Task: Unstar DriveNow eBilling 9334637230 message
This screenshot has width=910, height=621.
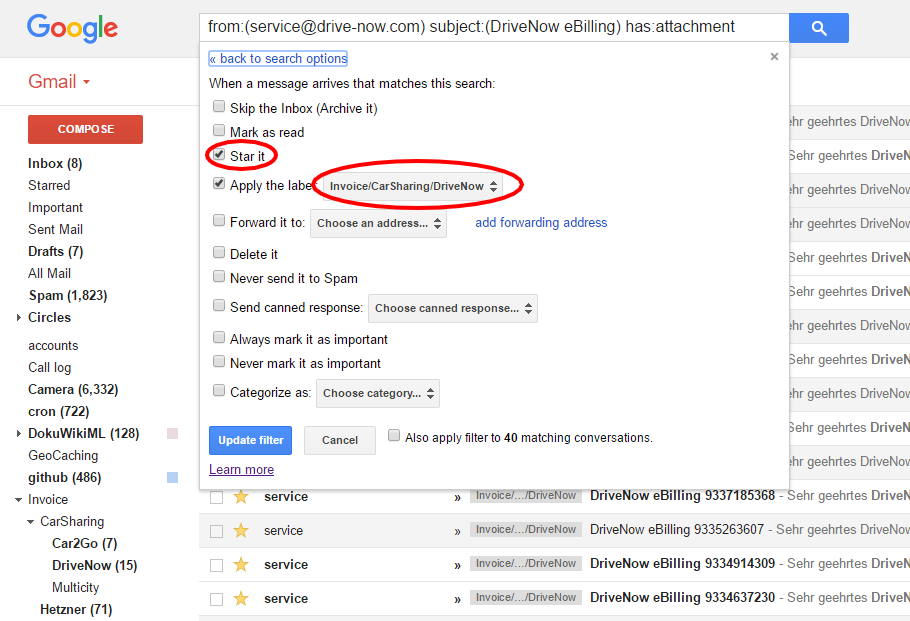Action: pos(241,598)
